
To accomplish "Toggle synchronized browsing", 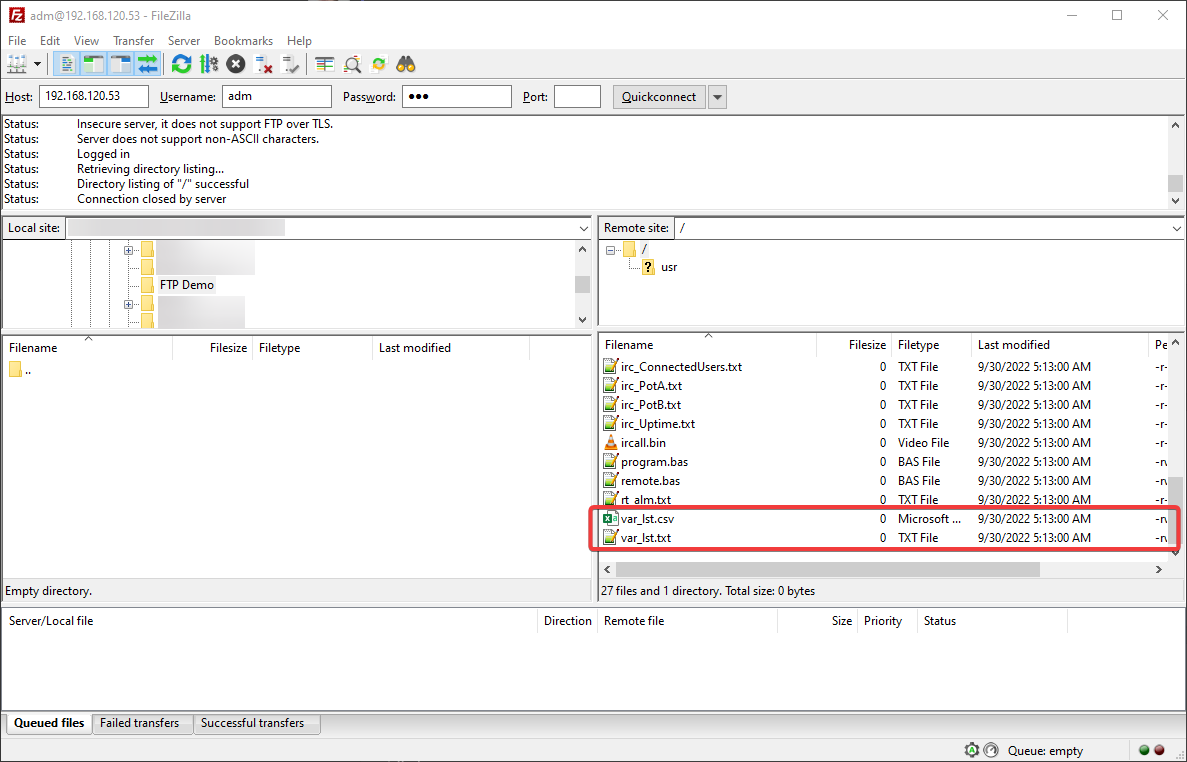I will point(379,64).
